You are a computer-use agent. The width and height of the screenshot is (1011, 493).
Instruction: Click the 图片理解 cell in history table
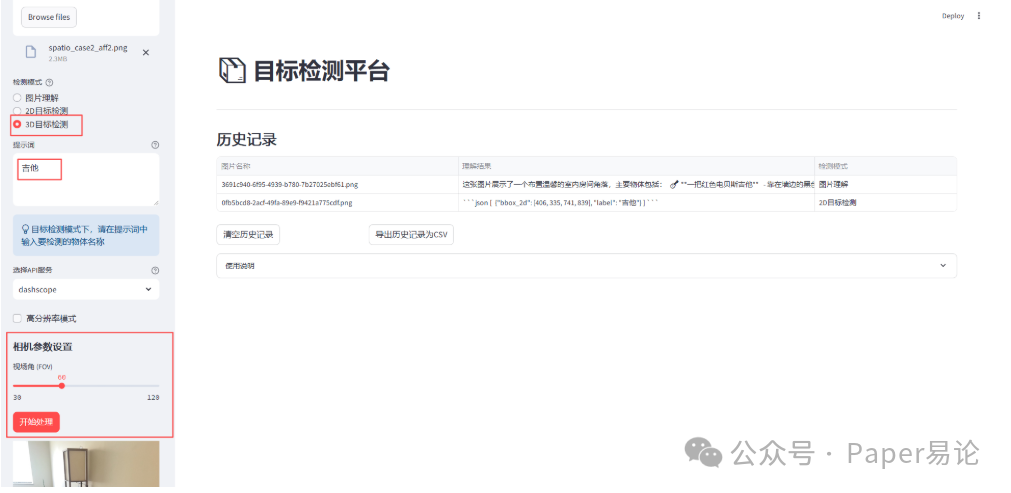coord(885,184)
